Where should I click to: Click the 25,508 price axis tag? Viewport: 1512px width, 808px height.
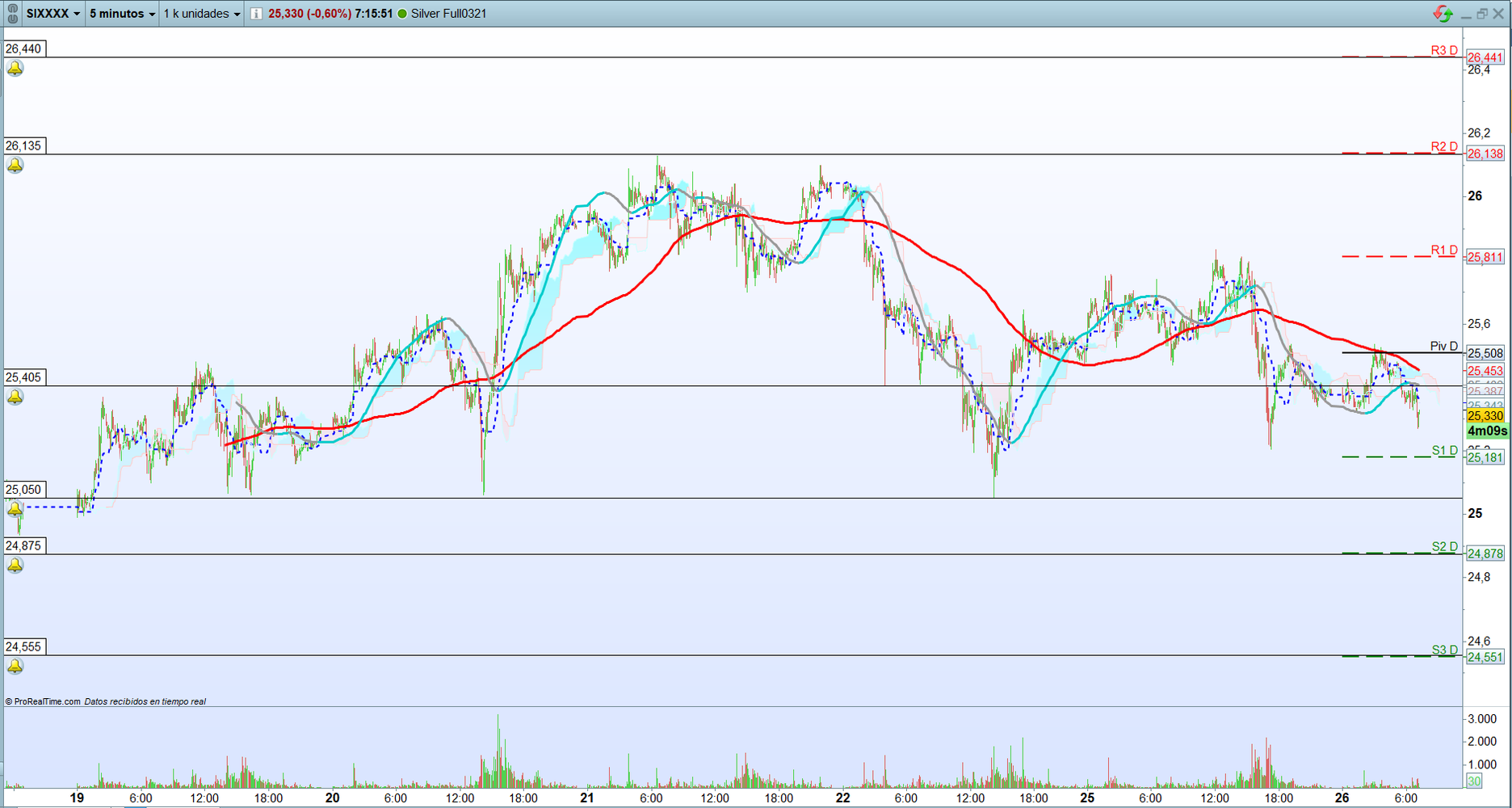1485,353
